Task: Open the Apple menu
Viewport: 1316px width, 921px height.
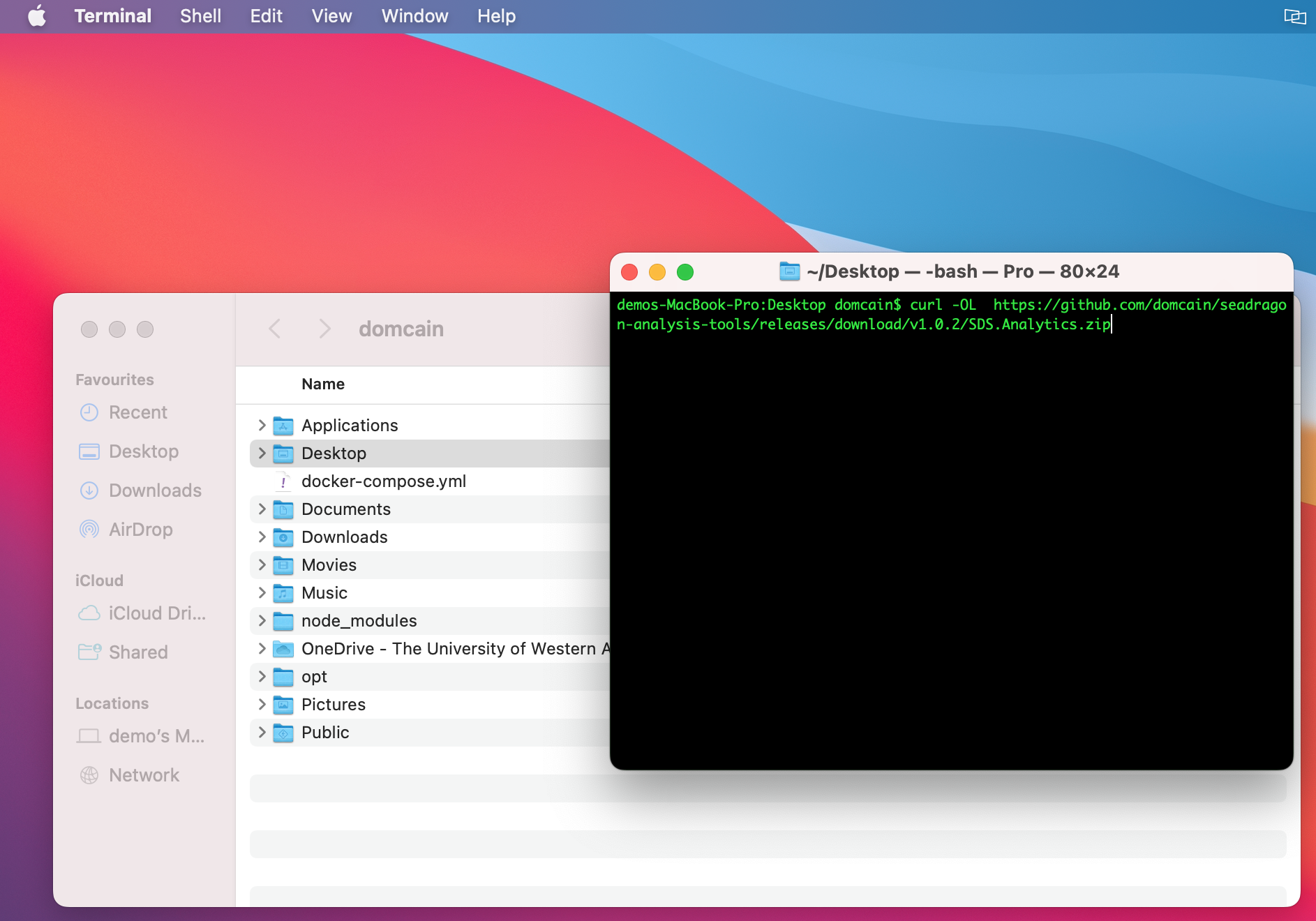Action: point(37,16)
